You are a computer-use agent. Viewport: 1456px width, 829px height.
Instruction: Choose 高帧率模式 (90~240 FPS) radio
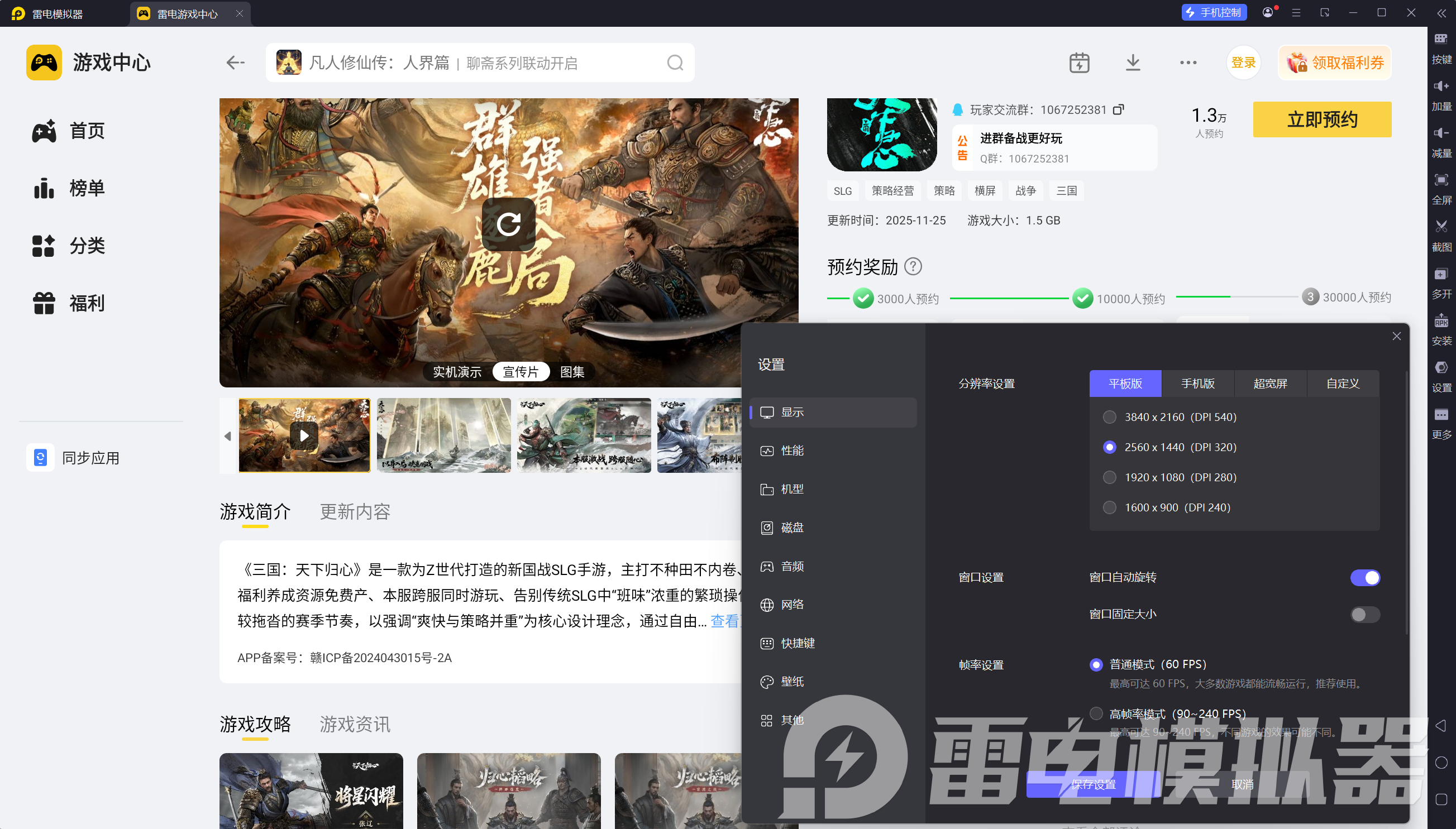1095,713
